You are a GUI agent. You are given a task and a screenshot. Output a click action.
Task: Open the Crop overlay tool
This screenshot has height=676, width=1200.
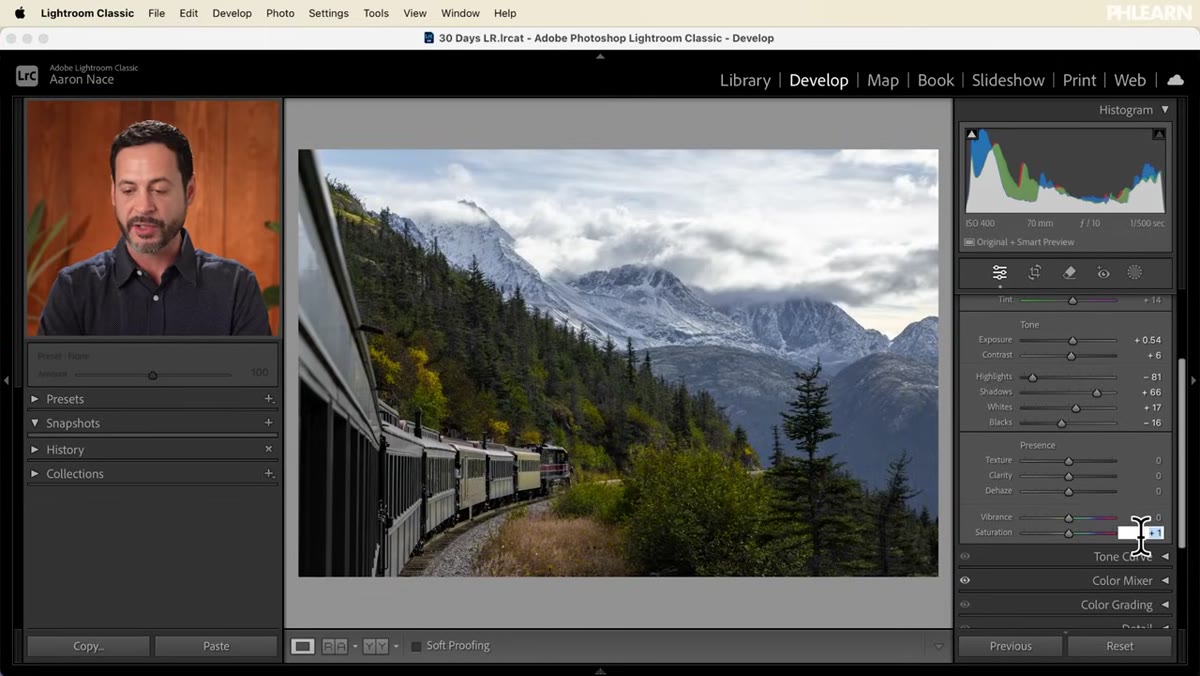pos(1035,272)
